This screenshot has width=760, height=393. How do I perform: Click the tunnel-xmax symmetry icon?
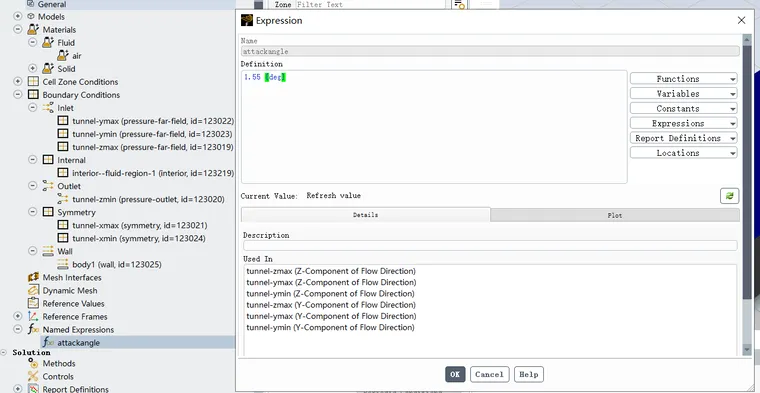pos(63,225)
